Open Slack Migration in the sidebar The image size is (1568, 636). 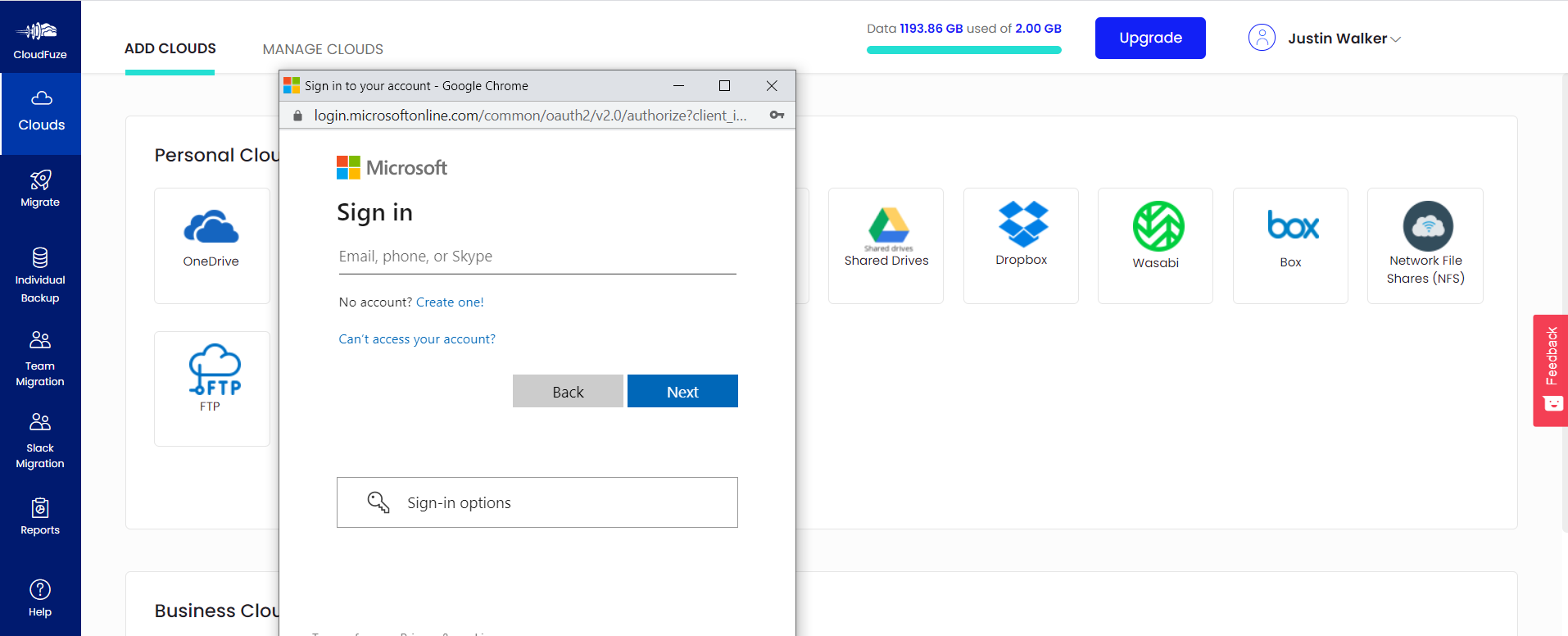(40, 441)
